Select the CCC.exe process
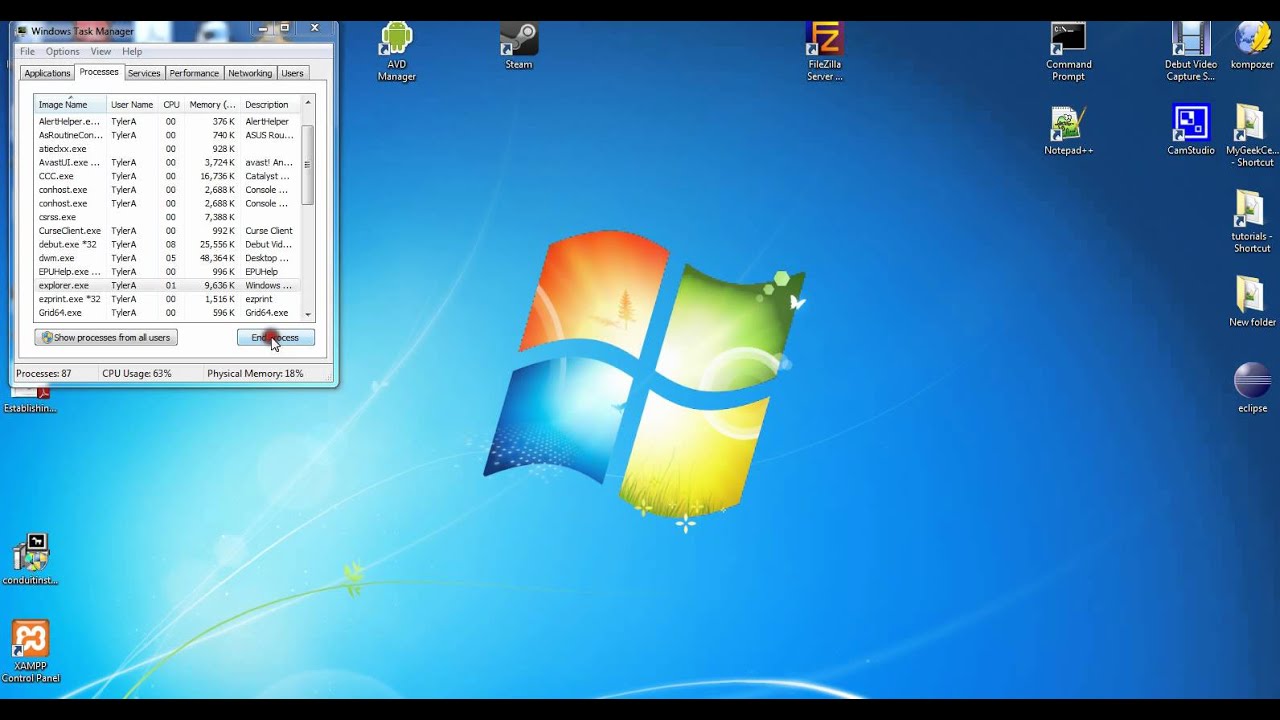1280x720 pixels. [x=167, y=176]
